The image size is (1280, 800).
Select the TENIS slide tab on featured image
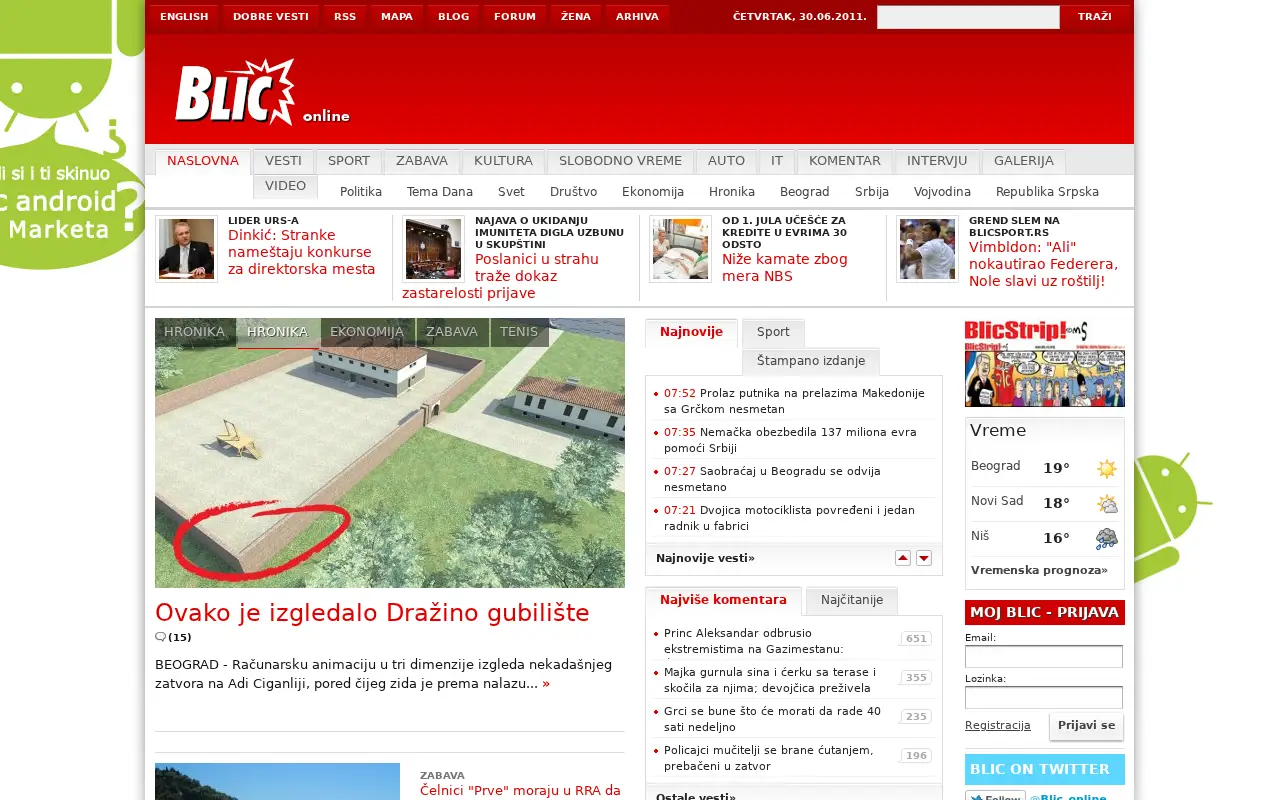519,332
